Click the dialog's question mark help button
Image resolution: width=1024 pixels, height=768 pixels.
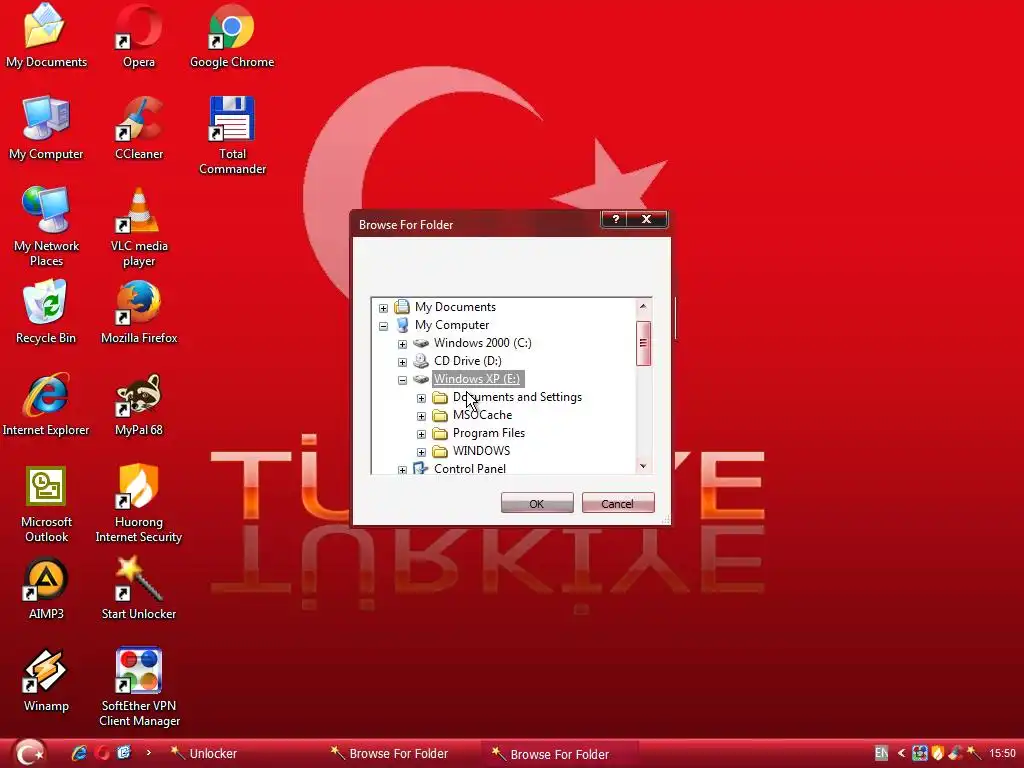point(615,219)
